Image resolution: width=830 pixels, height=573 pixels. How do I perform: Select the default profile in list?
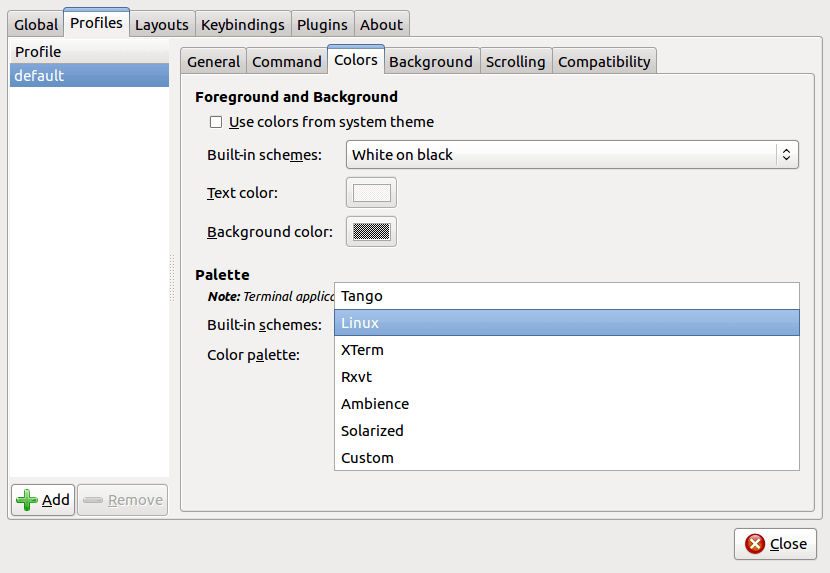point(89,75)
